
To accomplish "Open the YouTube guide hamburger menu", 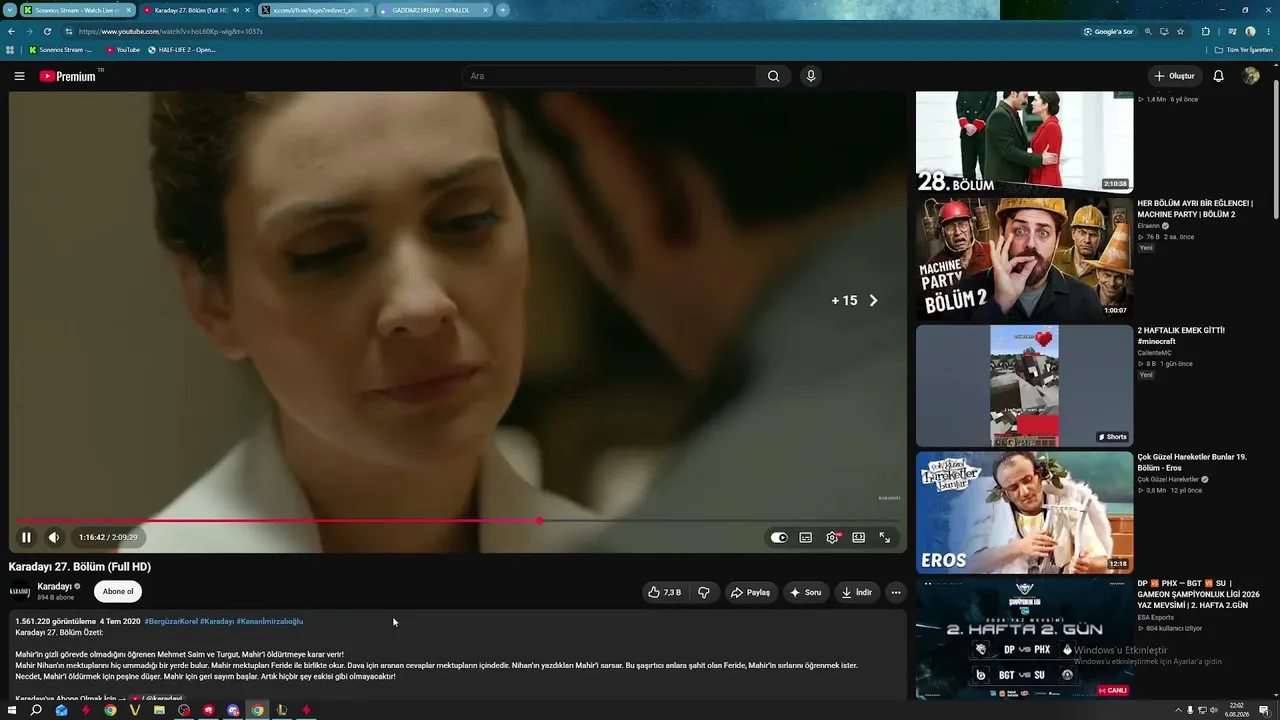I will (19, 76).
